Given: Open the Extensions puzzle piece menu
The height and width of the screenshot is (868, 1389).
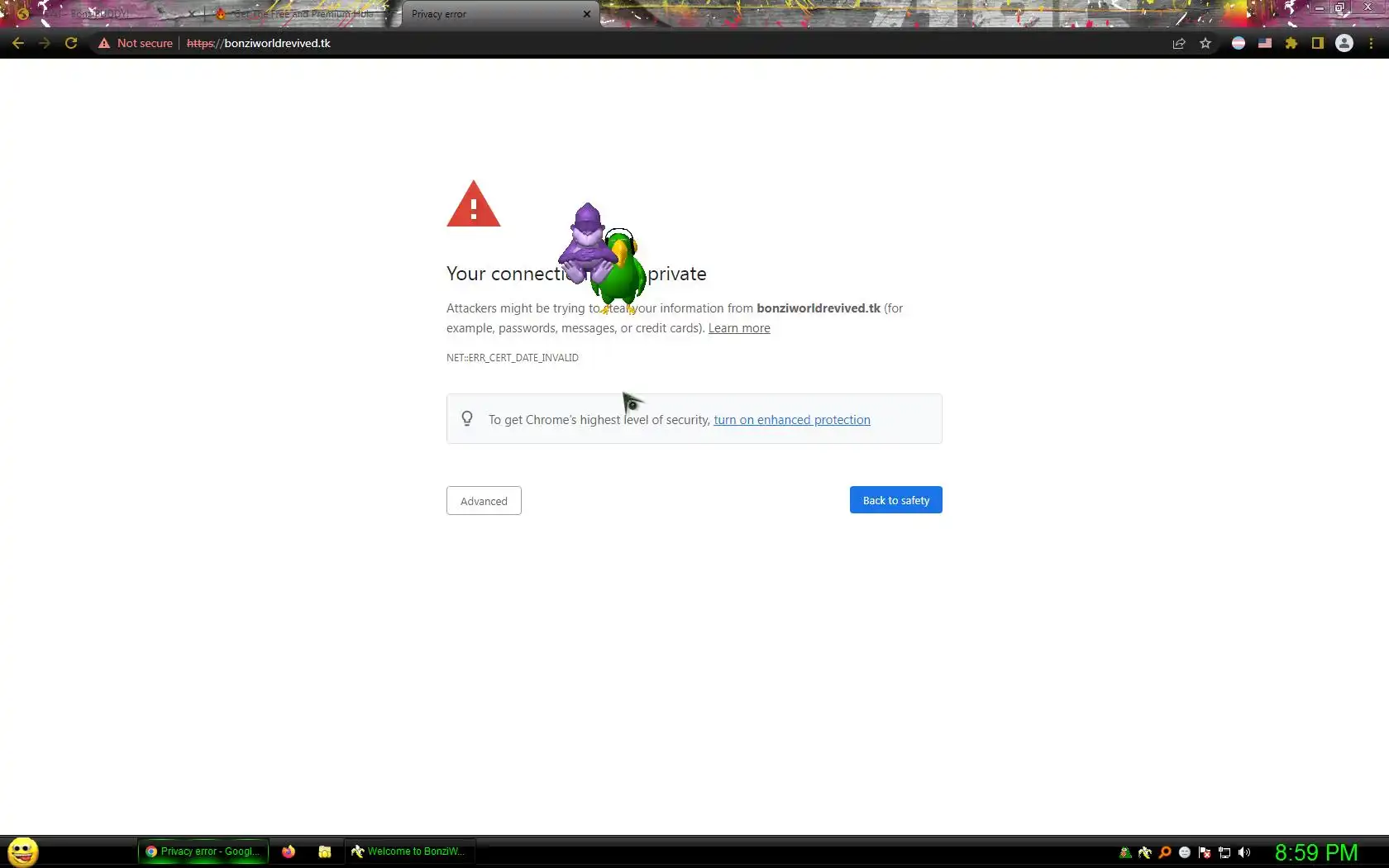Looking at the screenshot, I should [x=1291, y=43].
